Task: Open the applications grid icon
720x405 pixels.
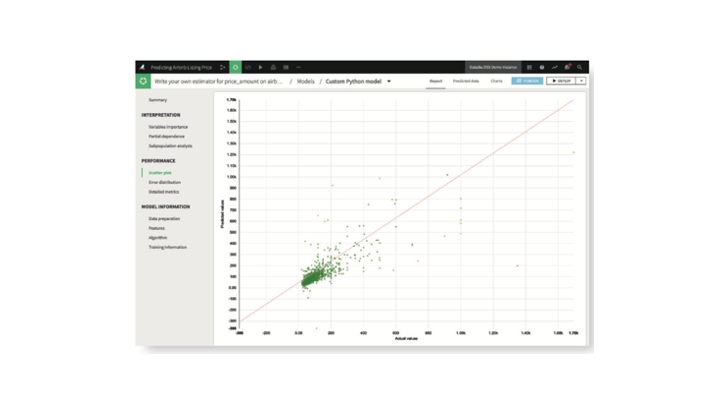Action: click(x=529, y=67)
